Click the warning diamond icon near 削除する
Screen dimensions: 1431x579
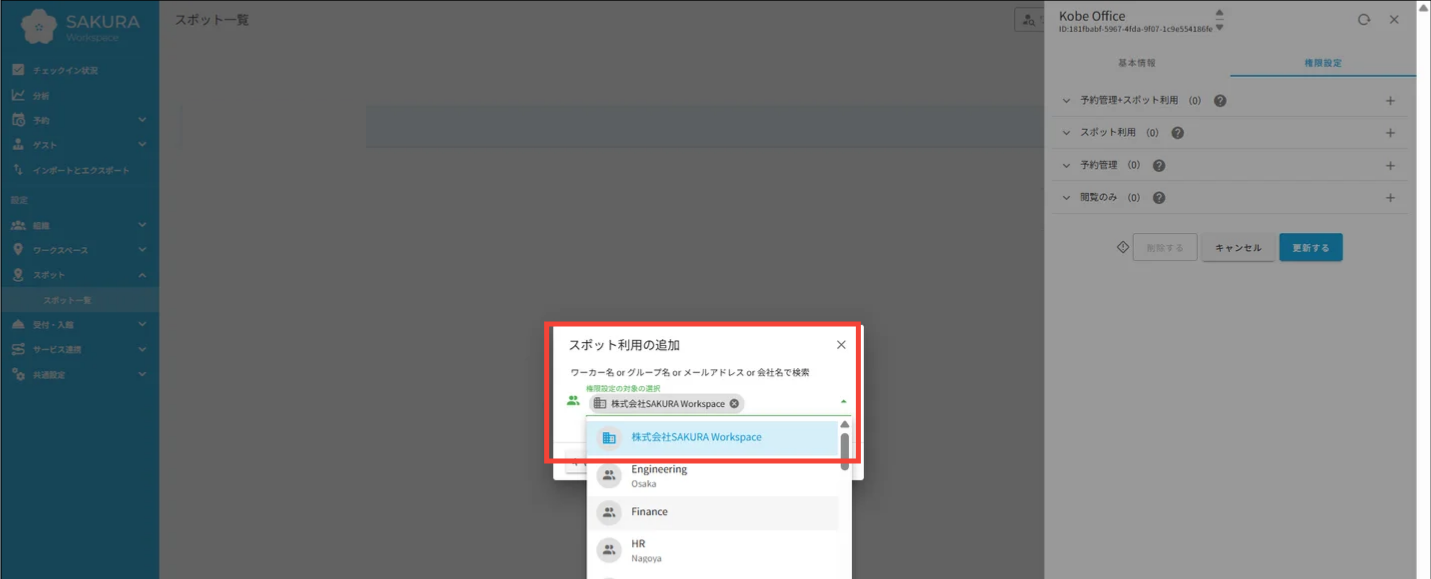1122,247
